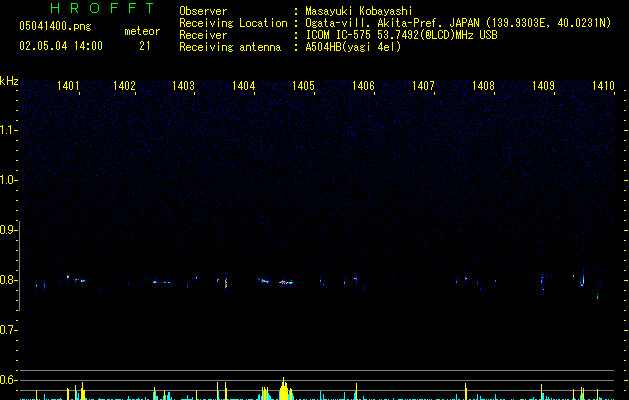Image resolution: width=629 pixels, height=400 pixels.
Task: Click the meteor count label
Action: pos(142,31)
